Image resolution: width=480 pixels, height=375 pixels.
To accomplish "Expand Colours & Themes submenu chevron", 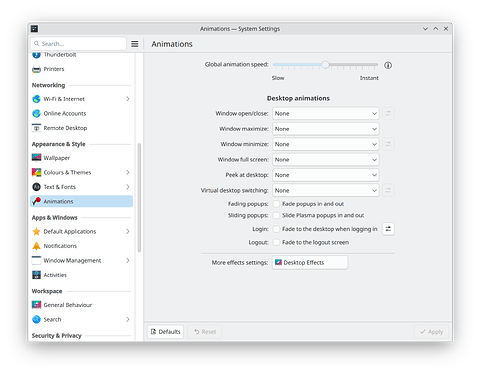I will click(128, 172).
